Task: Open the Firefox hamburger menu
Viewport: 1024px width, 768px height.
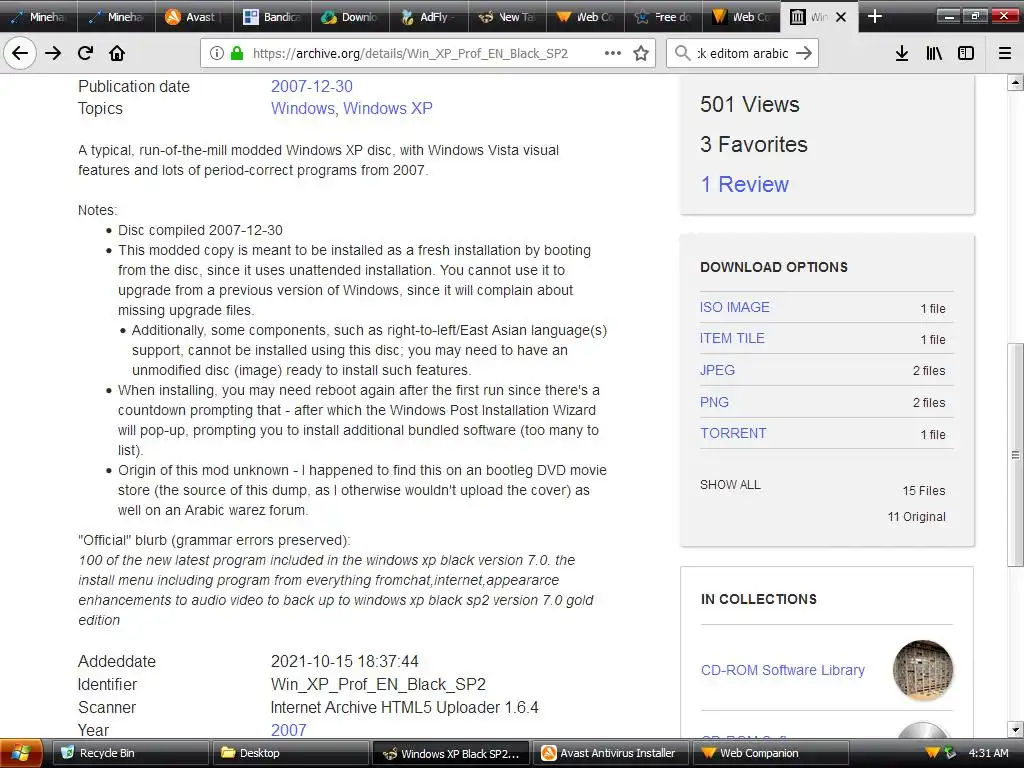Action: coord(1005,53)
